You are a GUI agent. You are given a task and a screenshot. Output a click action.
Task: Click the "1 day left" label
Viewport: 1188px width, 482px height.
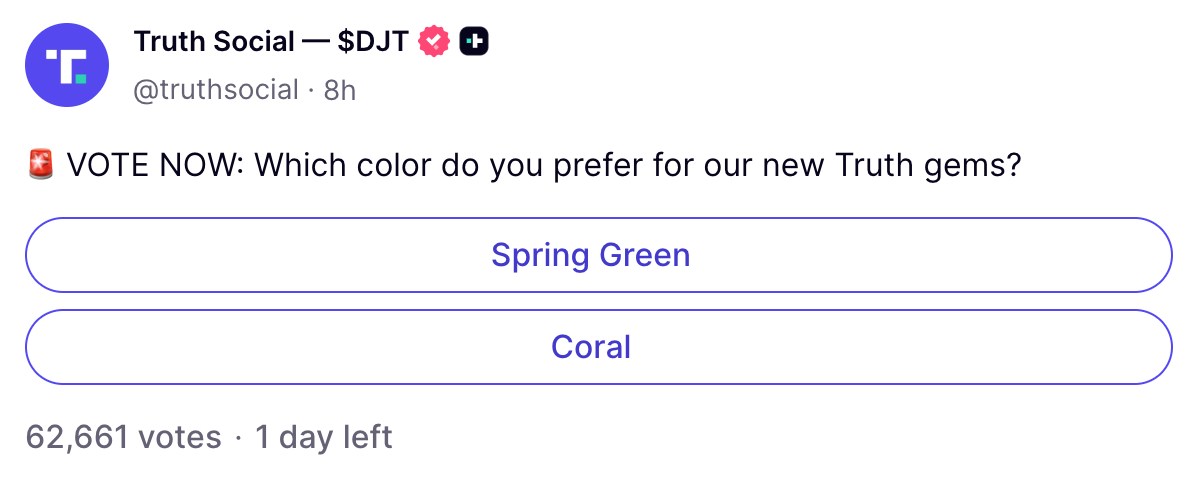click(x=323, y=437)
